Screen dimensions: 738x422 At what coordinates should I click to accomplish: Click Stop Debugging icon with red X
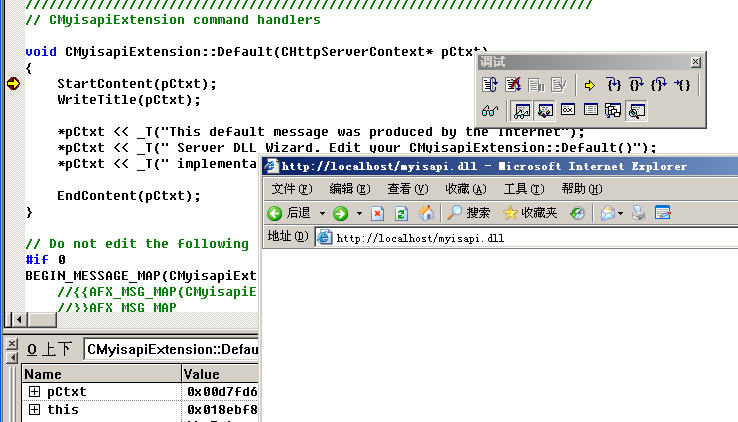coord(513,85)
